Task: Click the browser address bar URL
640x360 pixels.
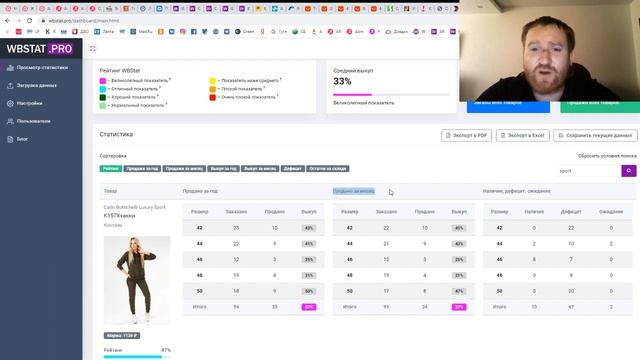Action: pos(84,20)
